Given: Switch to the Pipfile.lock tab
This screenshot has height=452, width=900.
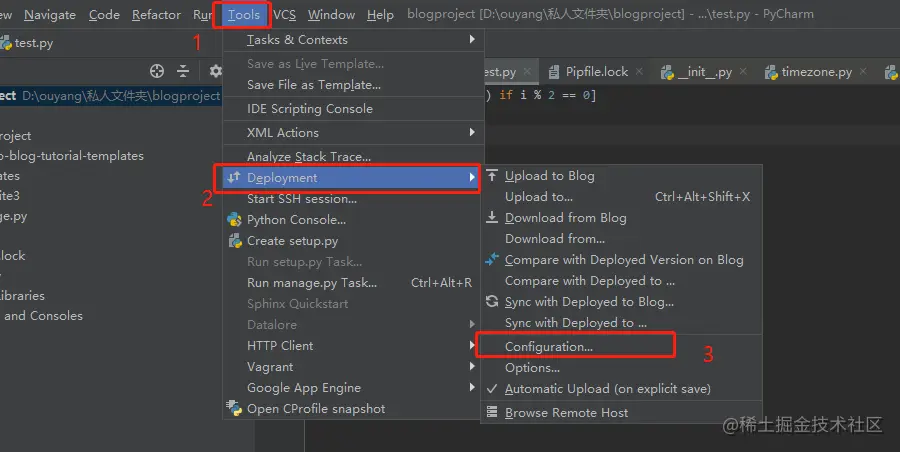Looking at the screenshot, I should click(596, 72).
